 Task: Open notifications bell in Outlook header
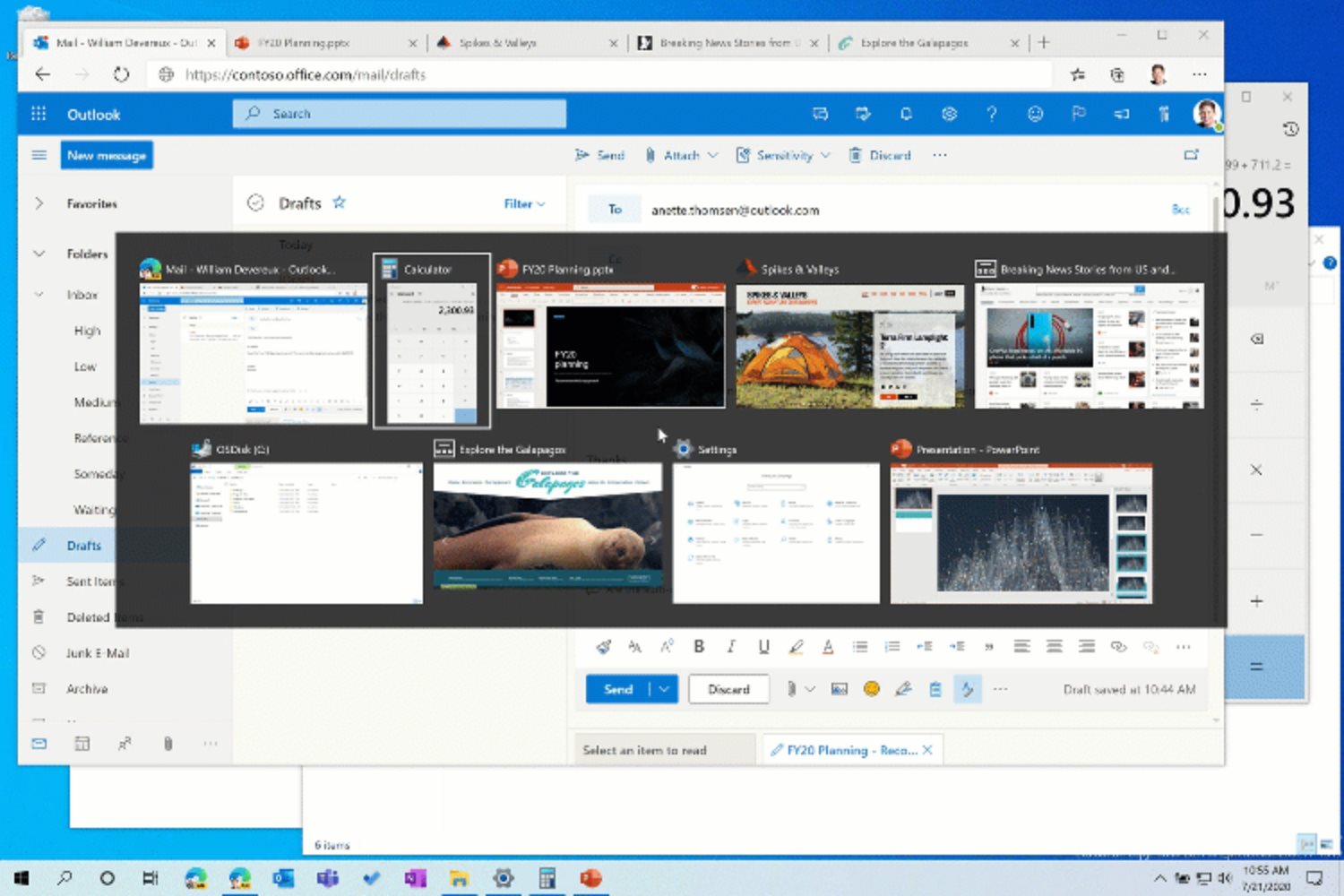pyautogui.click(x=906, y=114)
